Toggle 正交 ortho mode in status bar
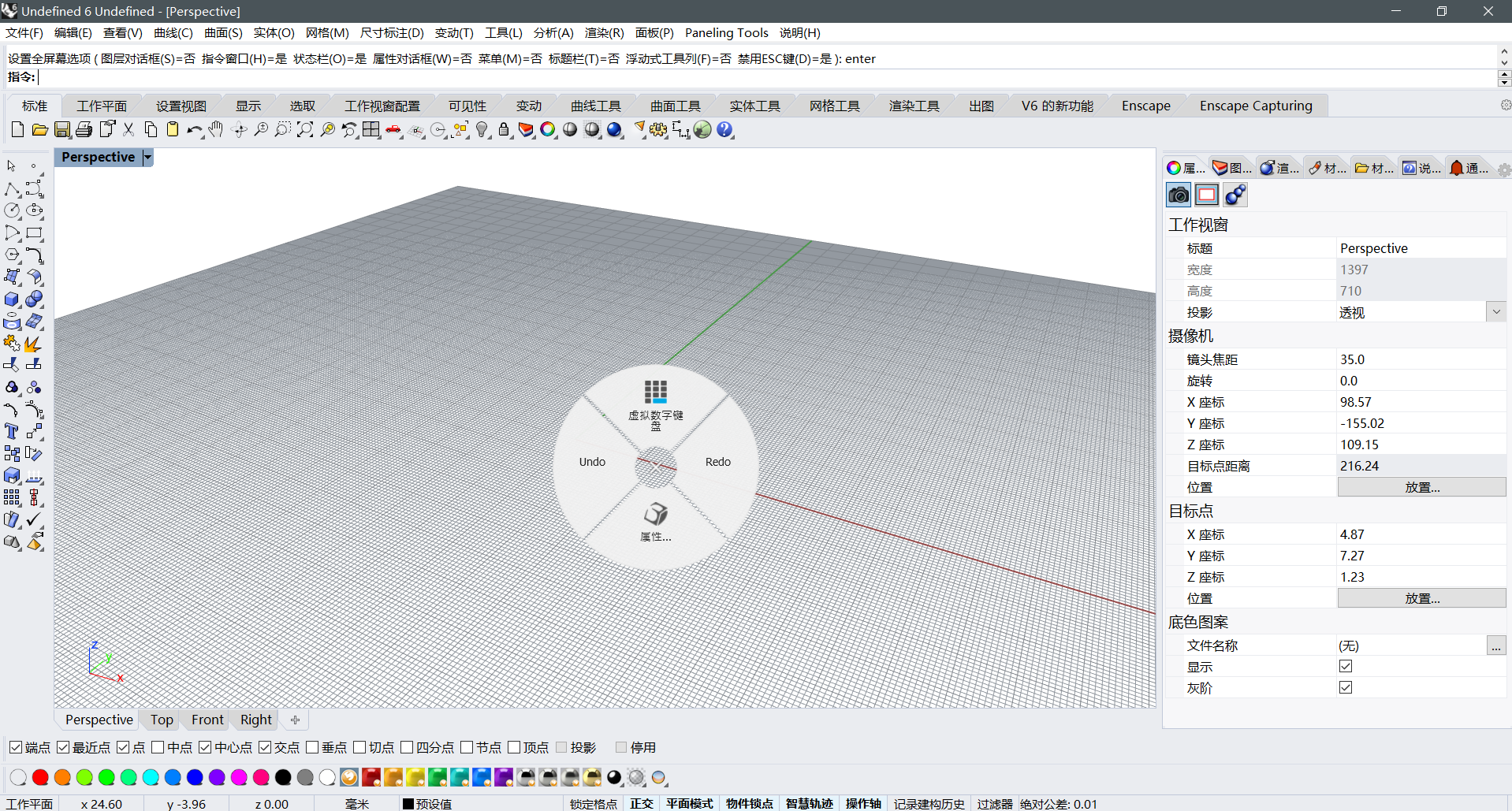Viewport: 1512px width, 811px height. (642, 804)
